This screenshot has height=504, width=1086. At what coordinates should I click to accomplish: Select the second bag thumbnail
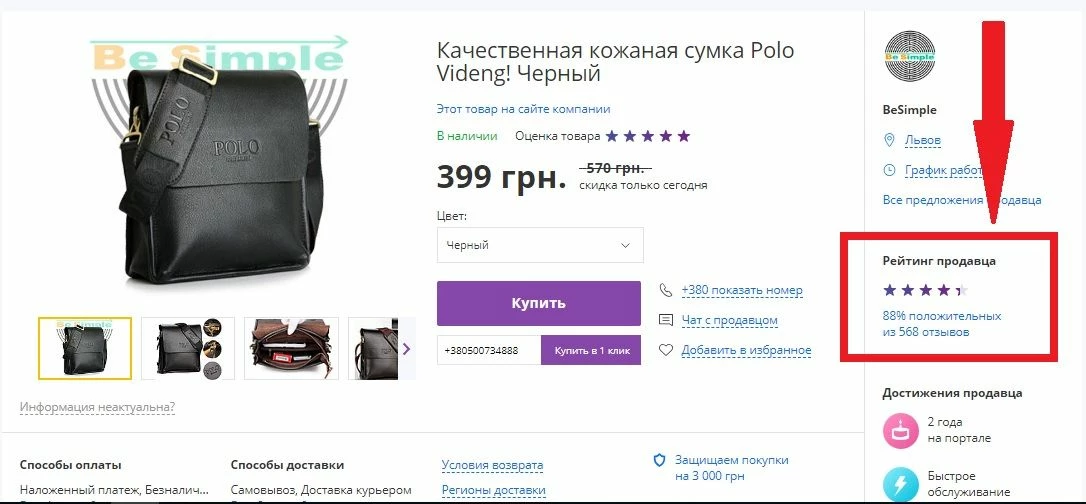click(x=188, y=348)
